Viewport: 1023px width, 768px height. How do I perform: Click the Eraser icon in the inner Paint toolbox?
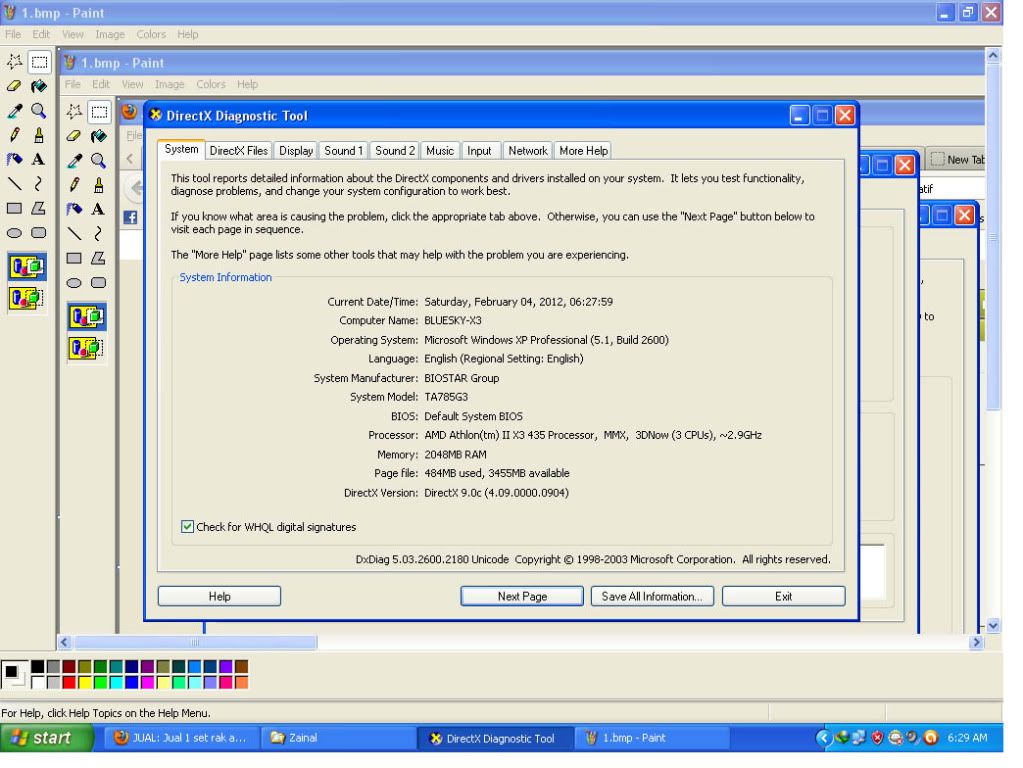pyautogui.click(x=74, y=136)
